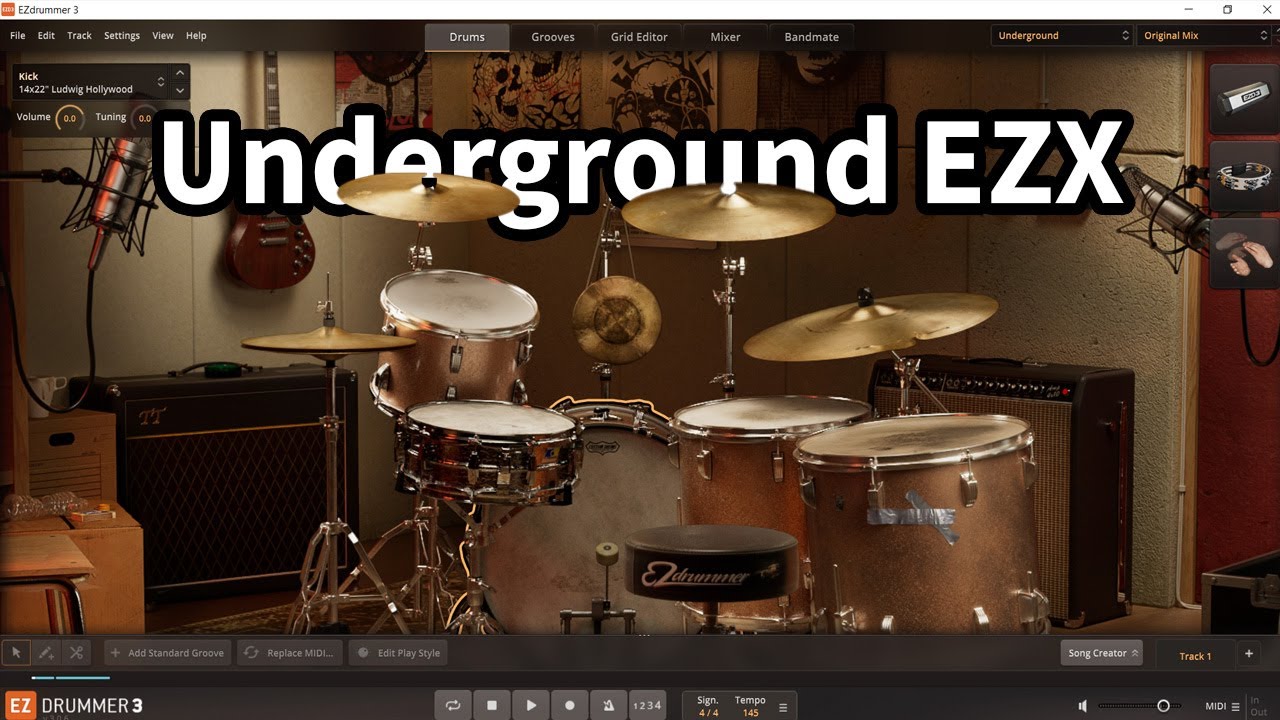
Task: Select next kick with down arrow
Action: pos(180,91)
